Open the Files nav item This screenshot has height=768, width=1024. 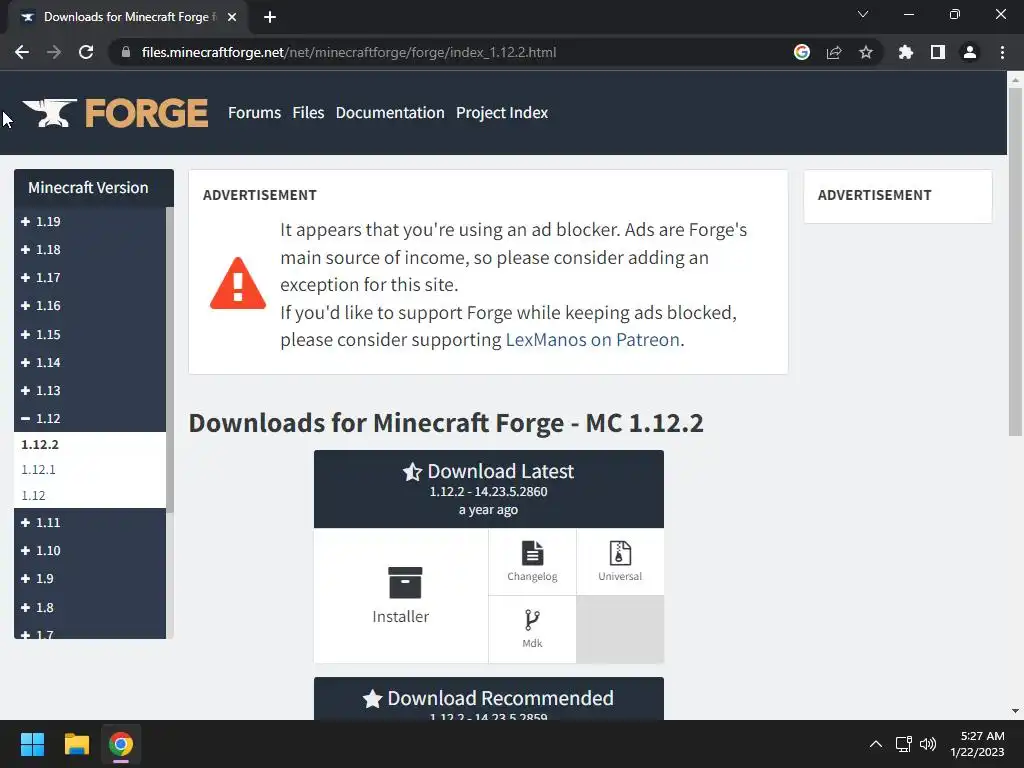(x=308, y=113)
